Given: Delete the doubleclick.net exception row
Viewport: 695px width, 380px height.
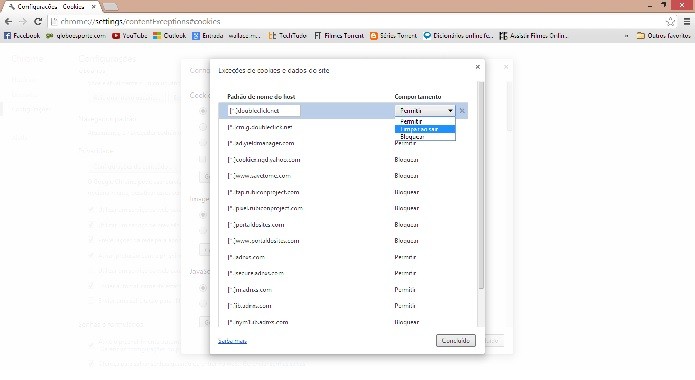Looking at the screenshot, I should click(x=462, y=111).
